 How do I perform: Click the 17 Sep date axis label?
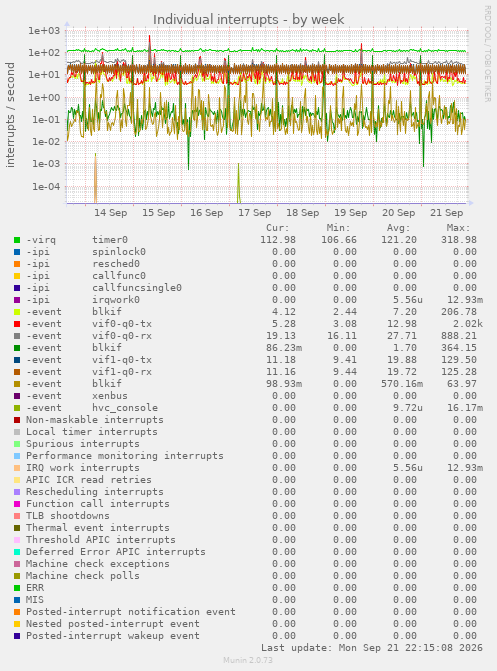coord(254,213)
